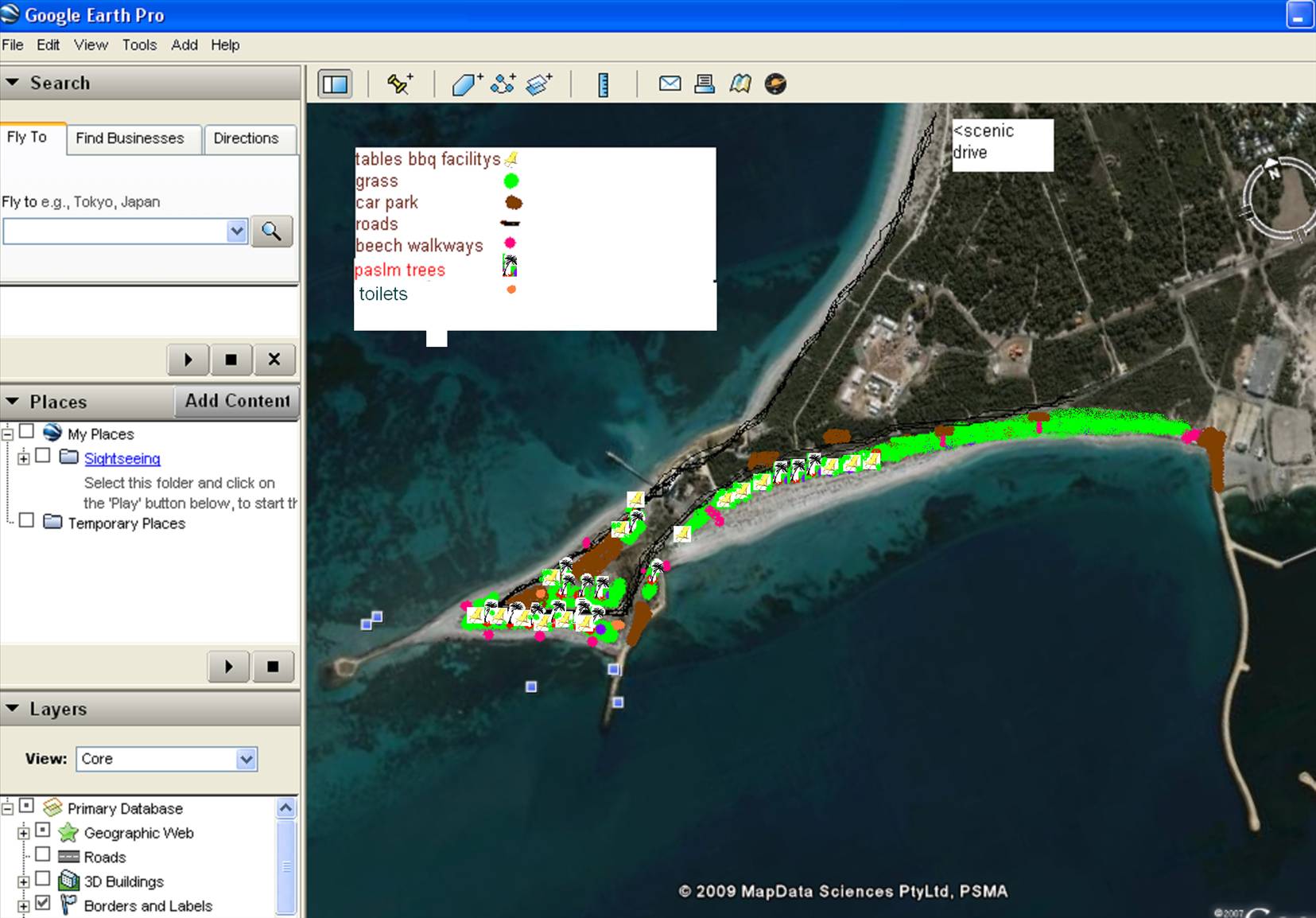Switch to the Directions tab

point(246,138)
